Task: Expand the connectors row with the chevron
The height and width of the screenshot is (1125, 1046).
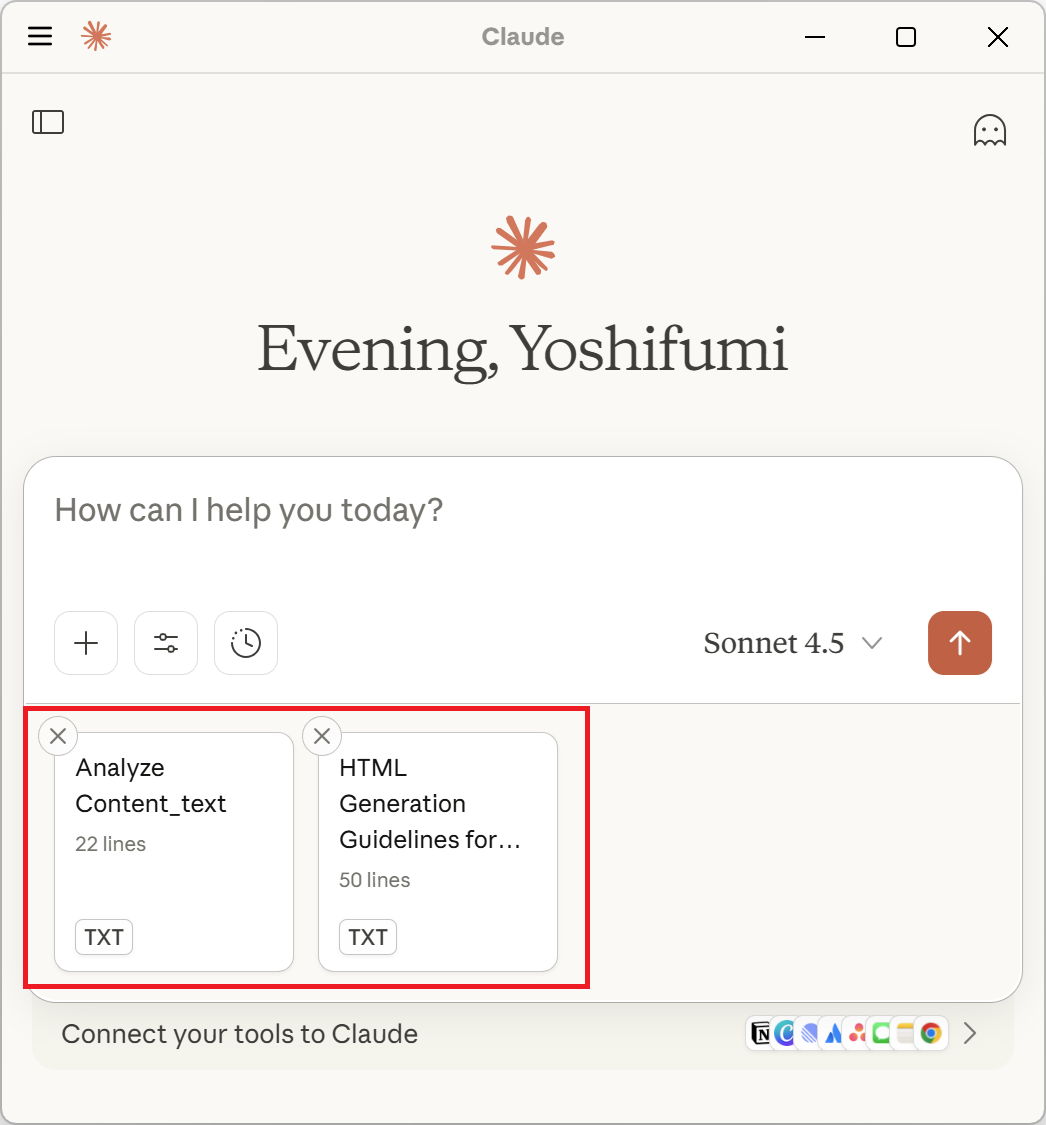Action: tap(969, 1033)
